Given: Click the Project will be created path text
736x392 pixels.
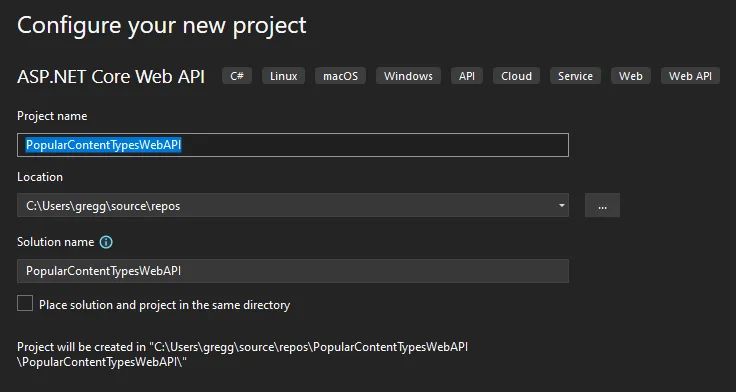Looking at the screenshot, I should point(242,354).
